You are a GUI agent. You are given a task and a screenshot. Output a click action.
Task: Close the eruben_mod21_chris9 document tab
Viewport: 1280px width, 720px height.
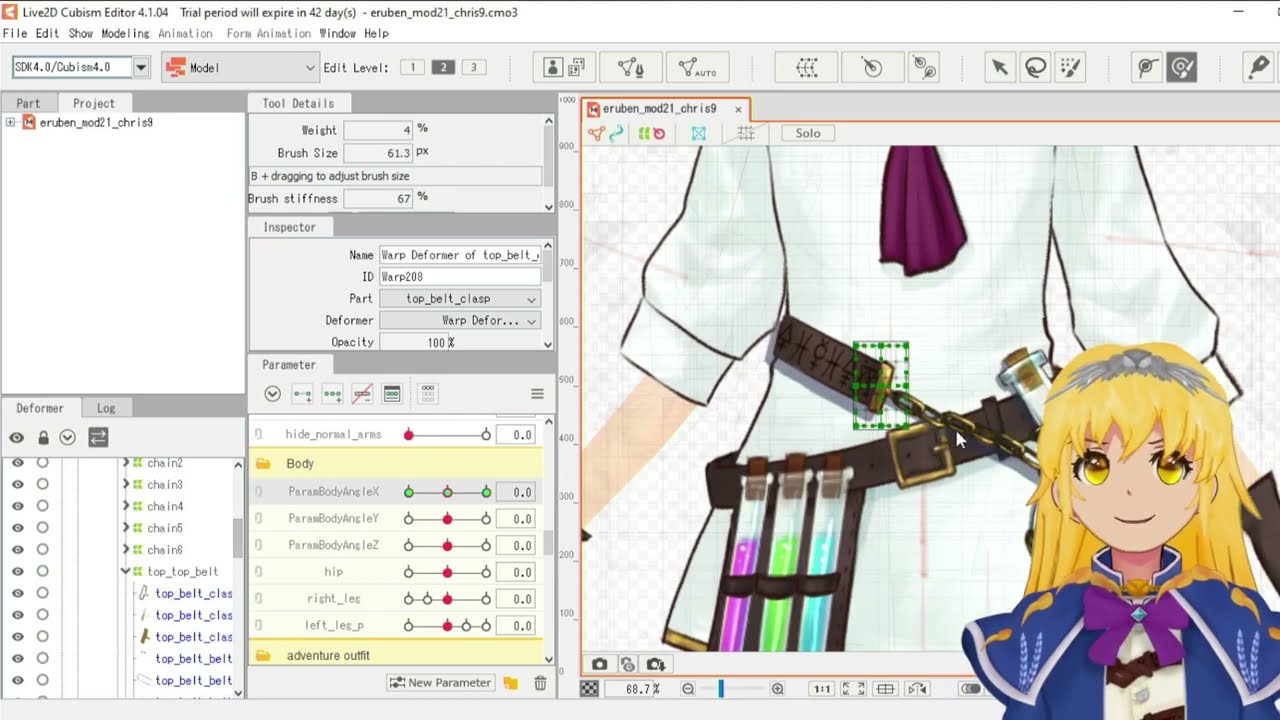pyautogui.click(x=738, y=109)
